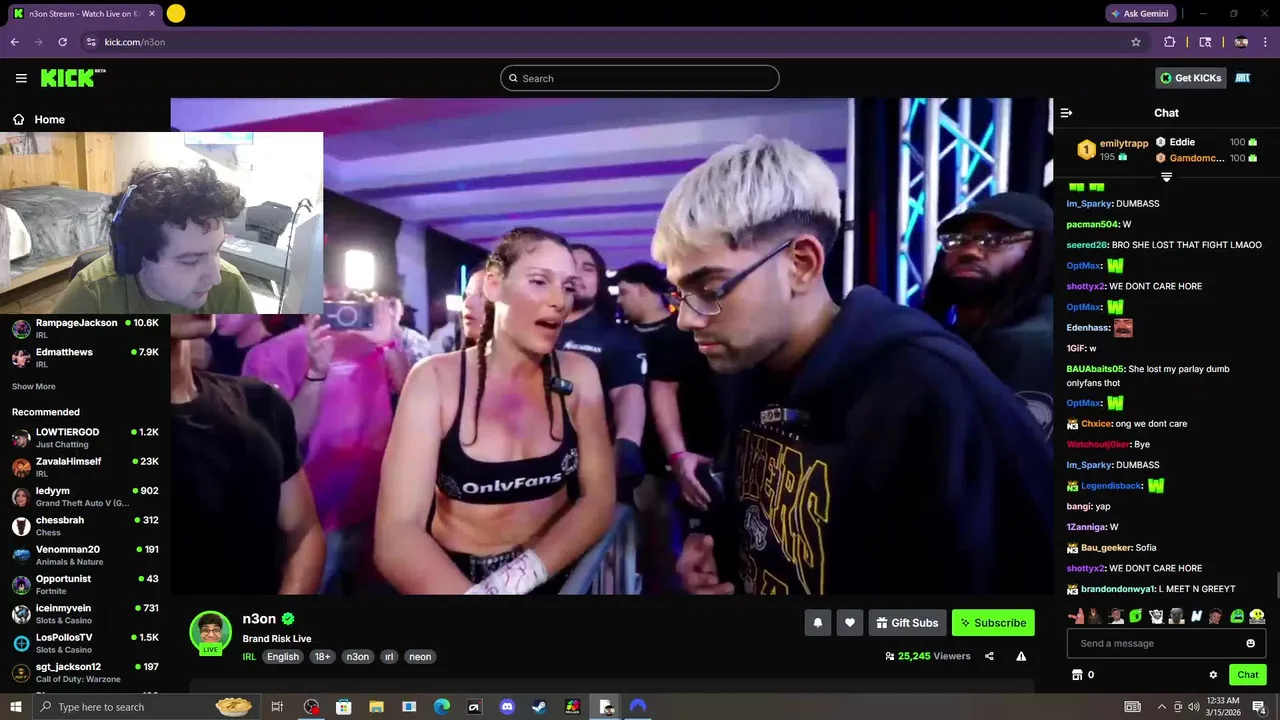Click the Kick search field
Viewport: 1280px width, 720px height.
pos(640,78)
